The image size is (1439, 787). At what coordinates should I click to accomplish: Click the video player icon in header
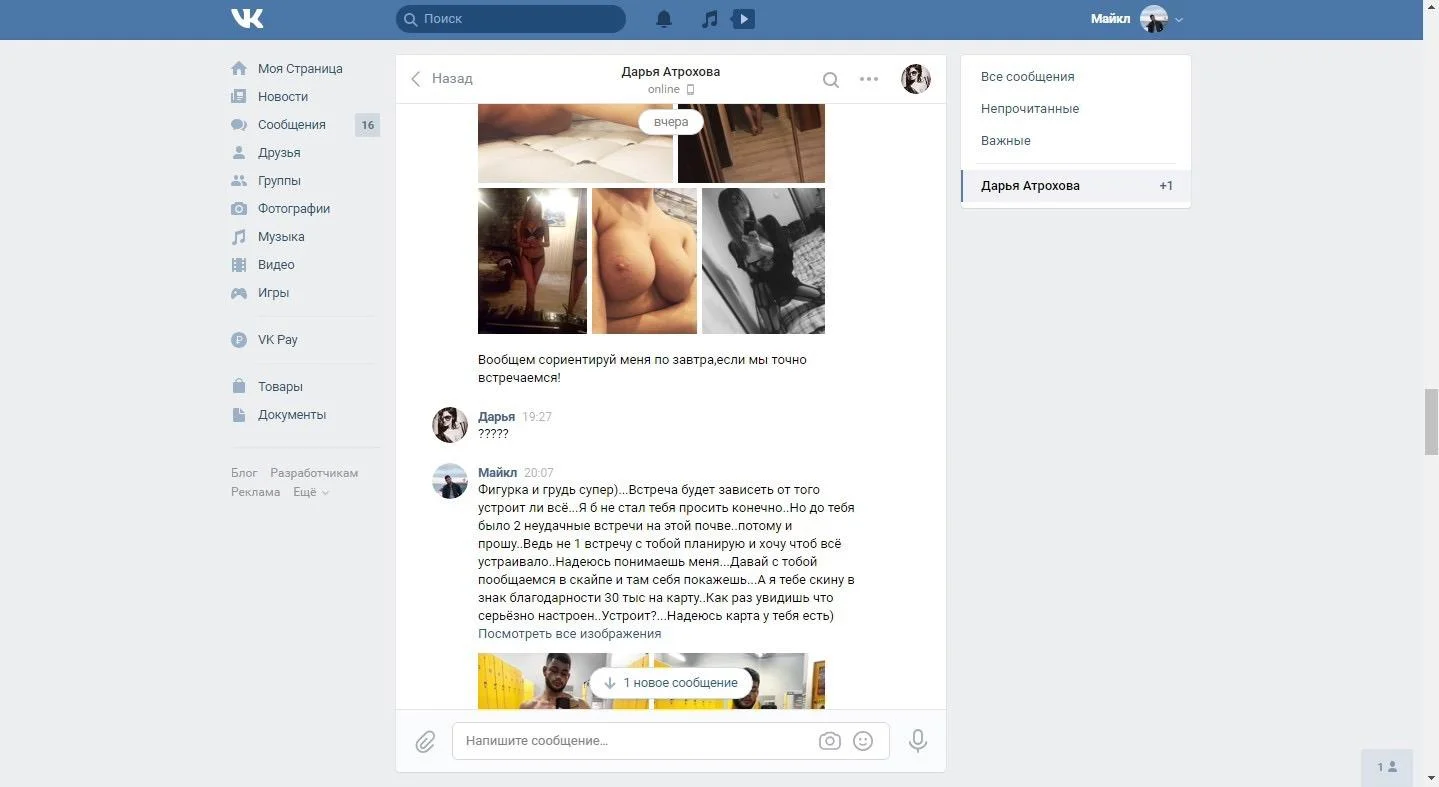(743, 19)
